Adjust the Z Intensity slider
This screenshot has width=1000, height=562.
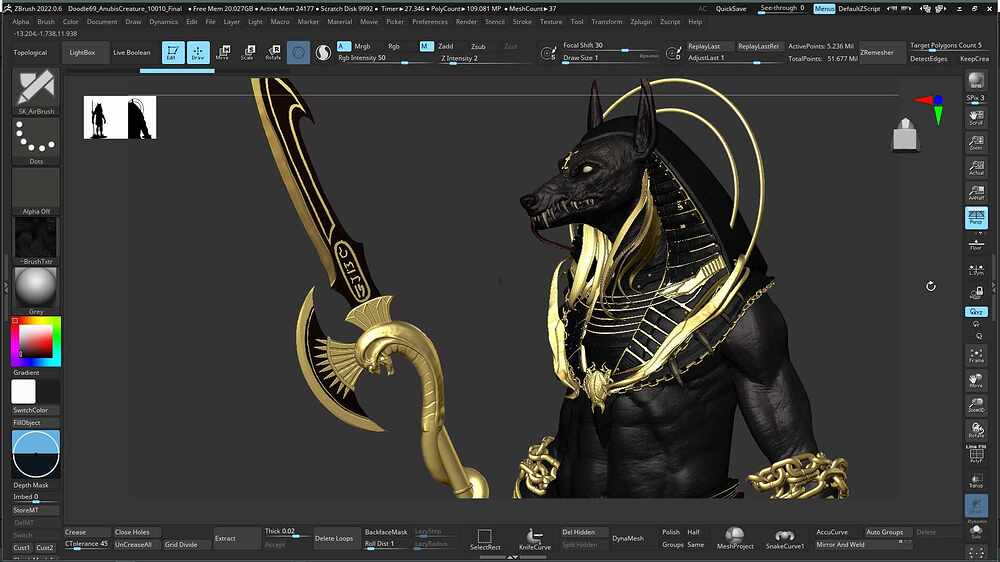469,58
